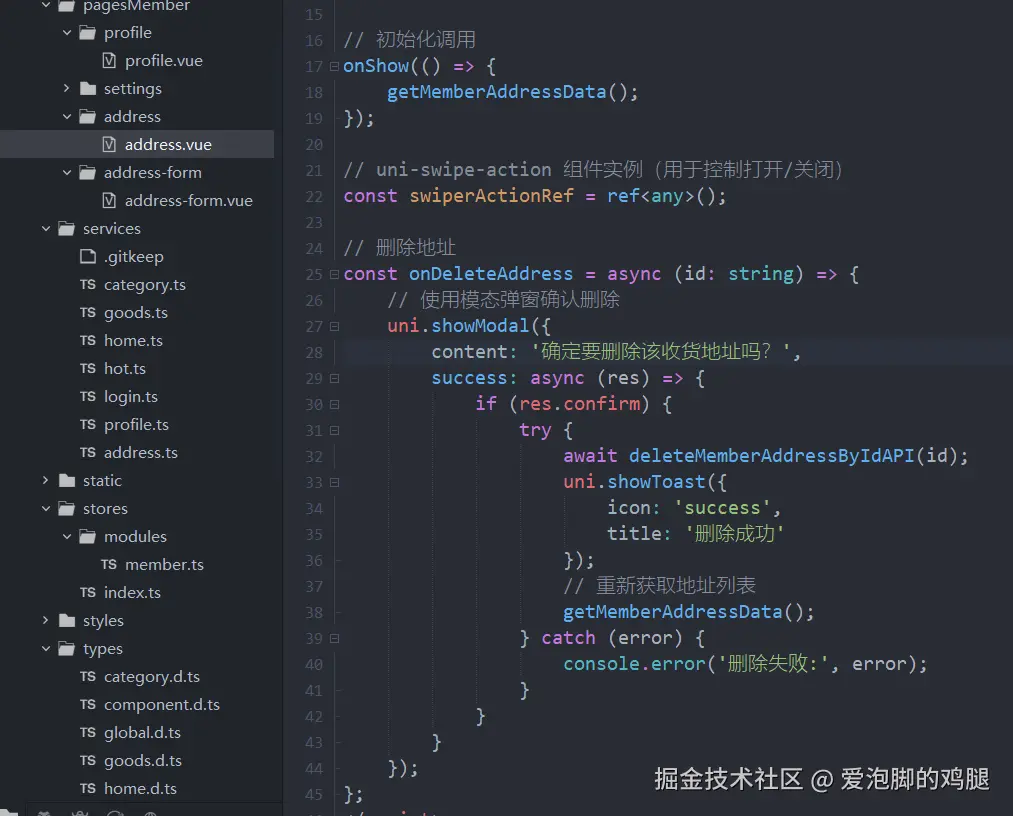Click the settings folder icon
The image size is (1013, 816).
(x=87, y=89)
